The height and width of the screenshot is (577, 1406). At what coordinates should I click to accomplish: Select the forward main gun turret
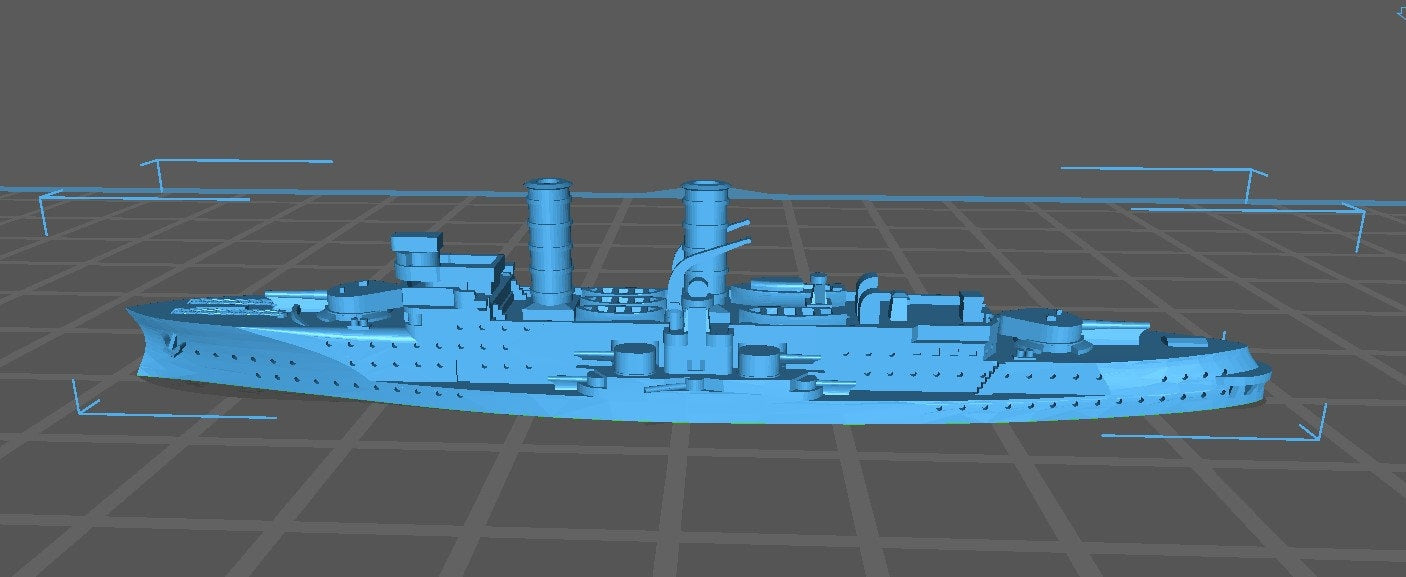click(366, 299)
